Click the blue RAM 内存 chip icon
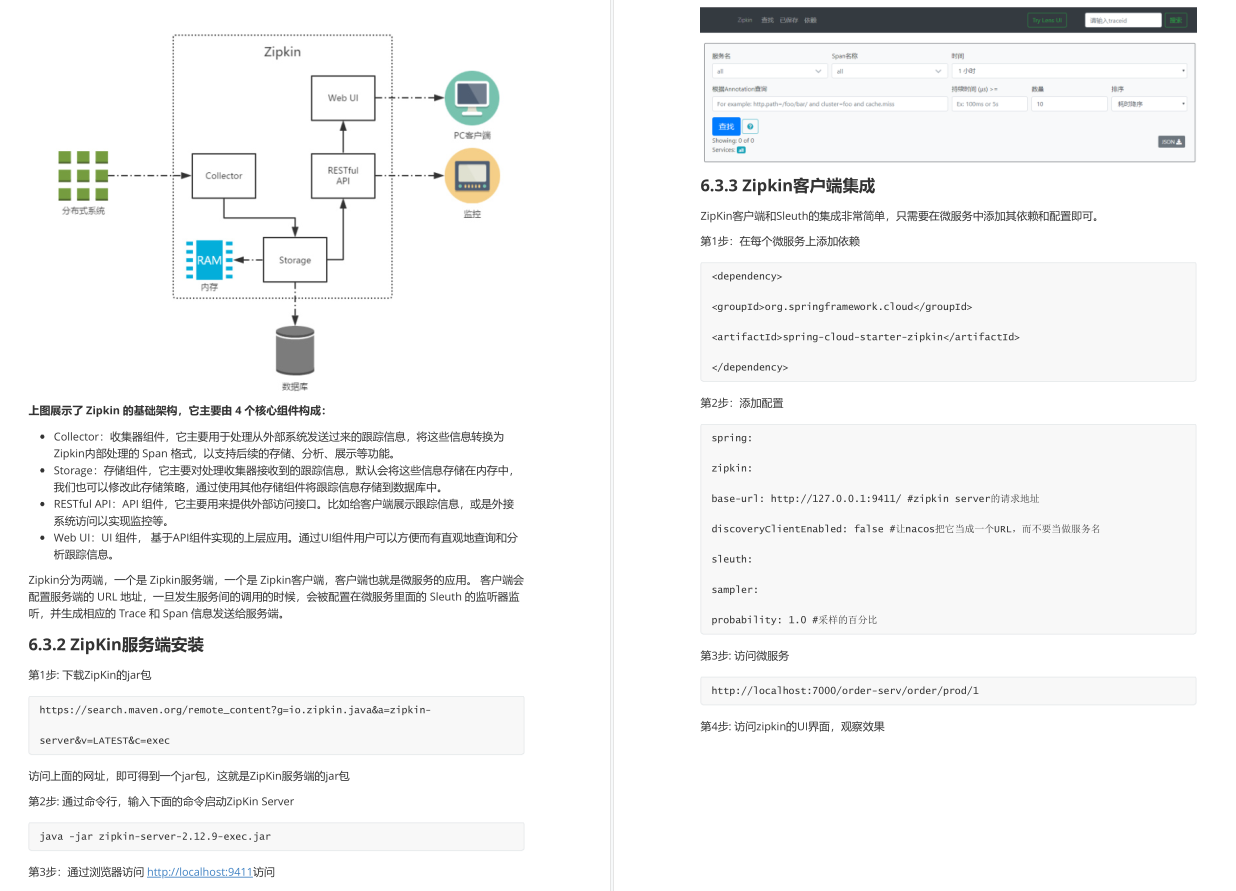Image resolution: width=1236 pixels, height=891 pixels. [x=209, y=260]
